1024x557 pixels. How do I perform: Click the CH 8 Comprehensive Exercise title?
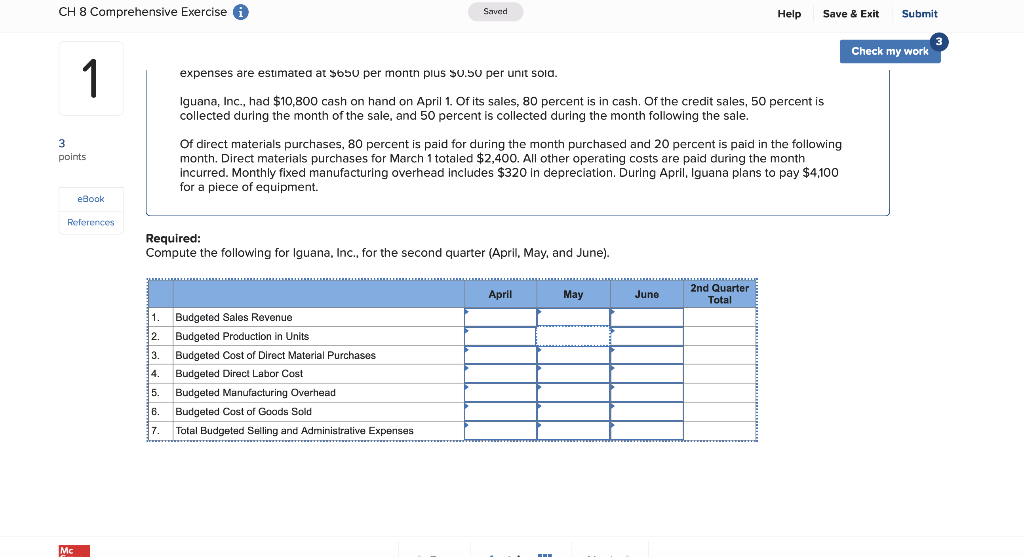point(143,12)
